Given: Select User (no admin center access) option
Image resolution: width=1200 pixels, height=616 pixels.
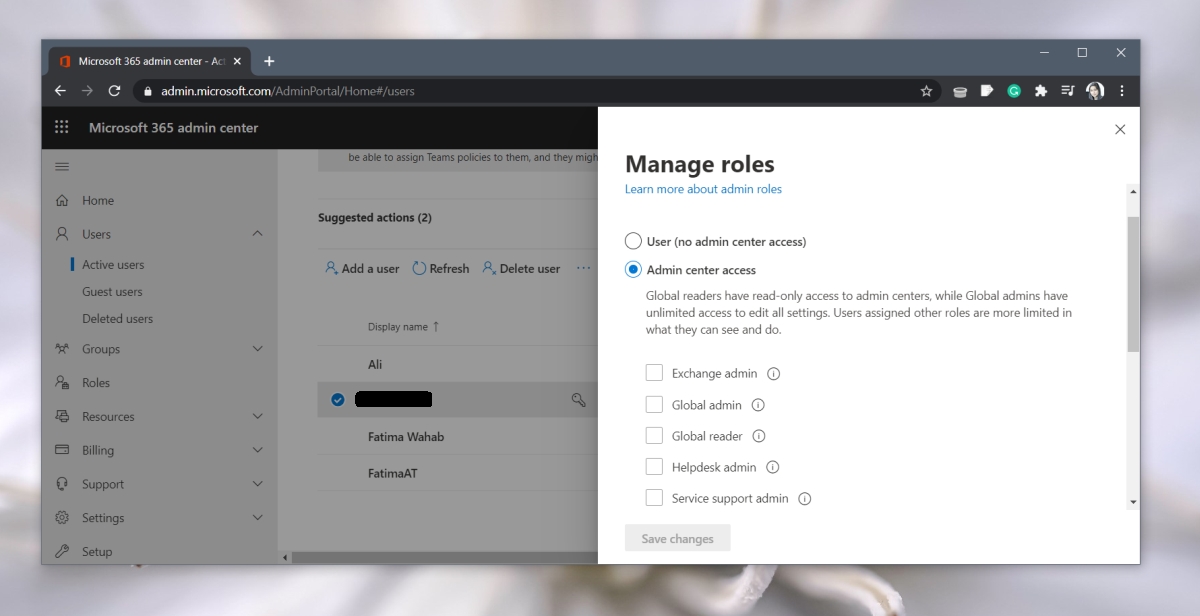Looking at the screenshot, I should 633,241.
